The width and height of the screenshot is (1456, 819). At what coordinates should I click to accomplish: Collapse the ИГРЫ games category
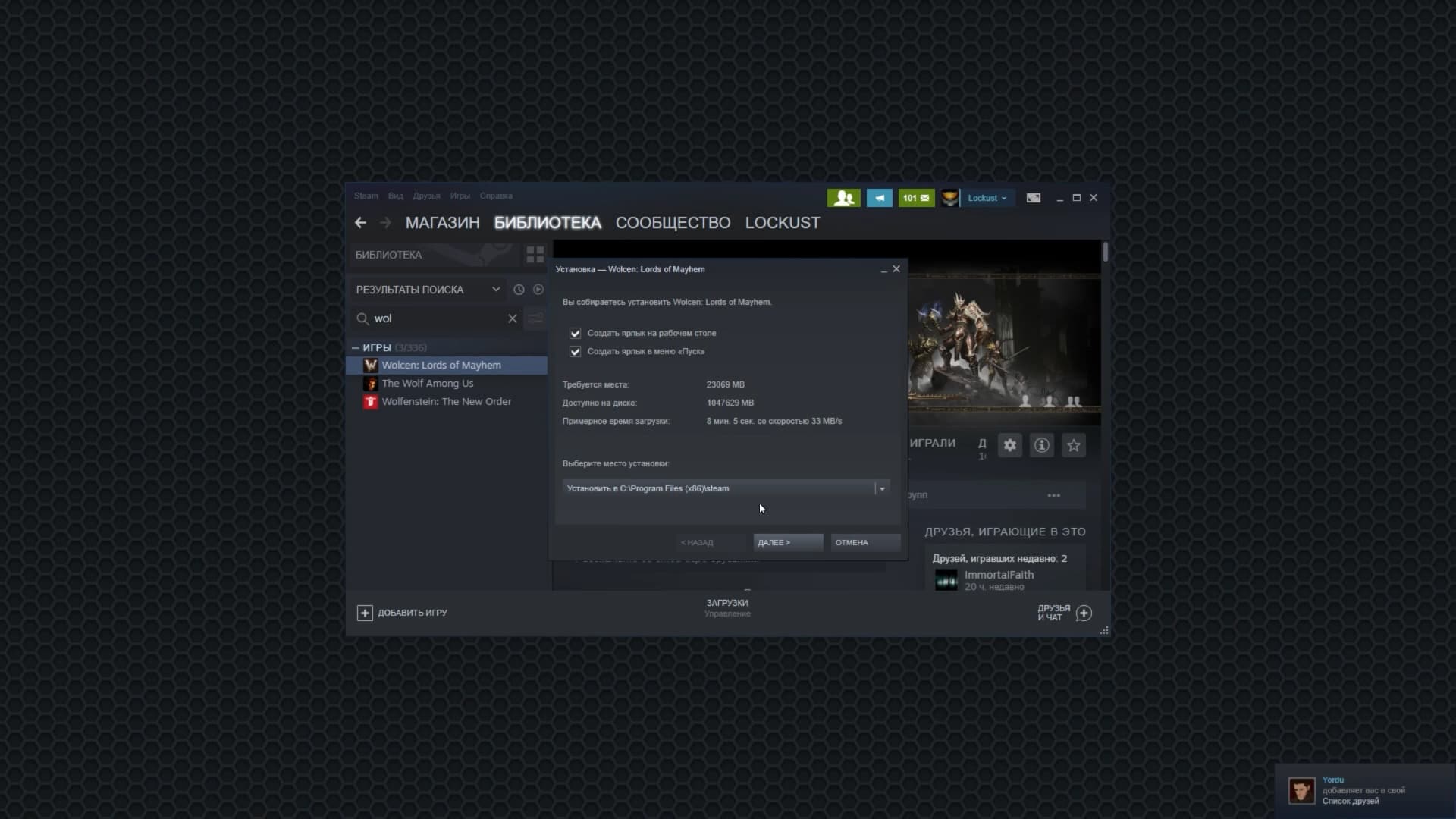pyautogui.click(x=356, y=348)
